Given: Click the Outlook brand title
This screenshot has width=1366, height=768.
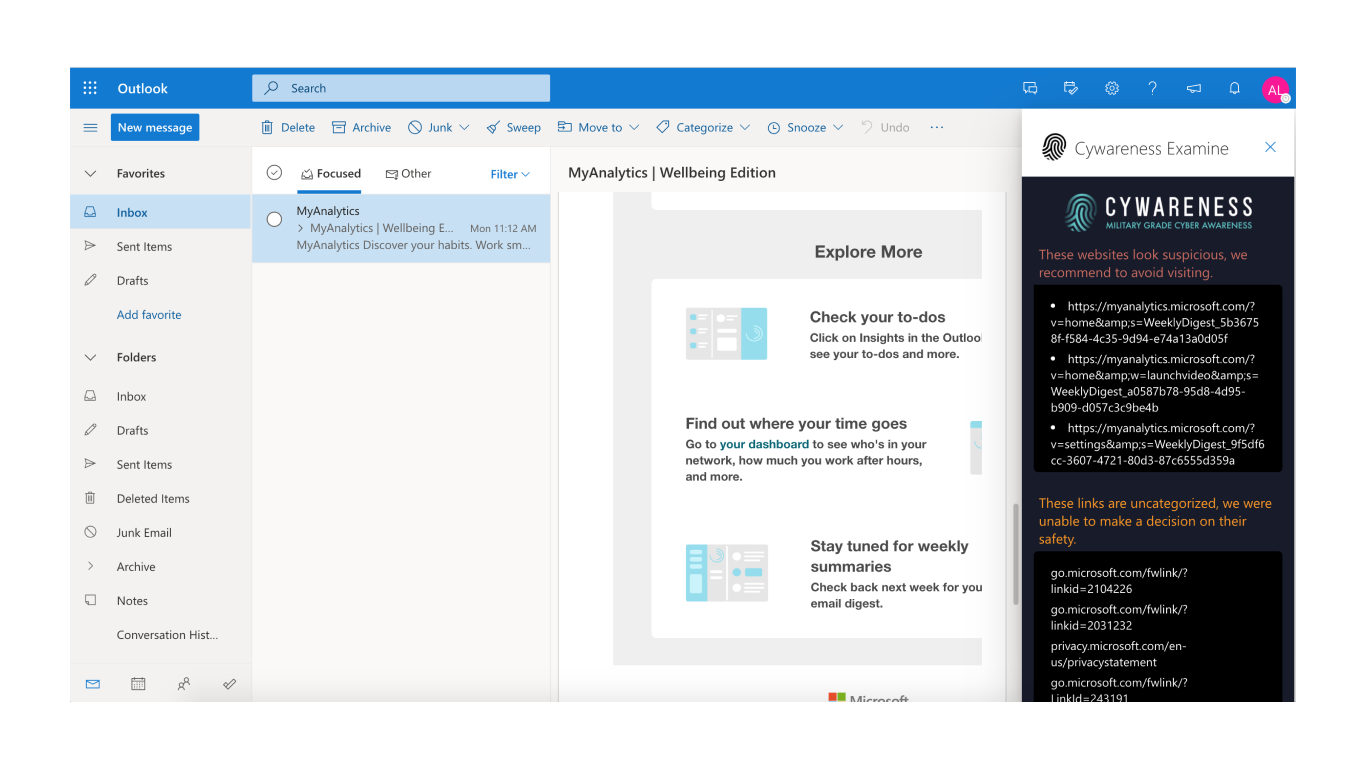Looking at the screenshot, I should 143,88.
